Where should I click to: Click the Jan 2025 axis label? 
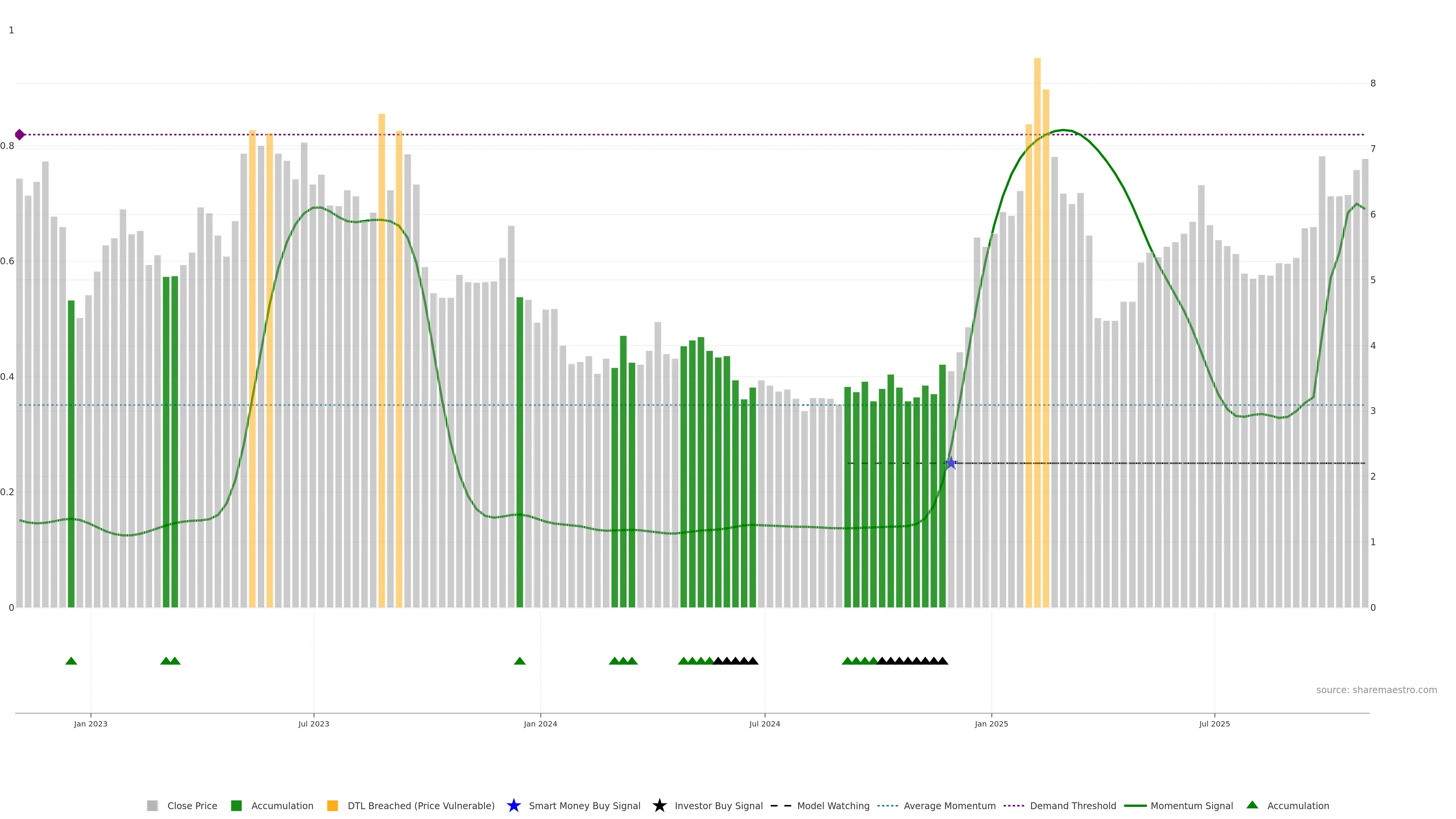point(991,723)
